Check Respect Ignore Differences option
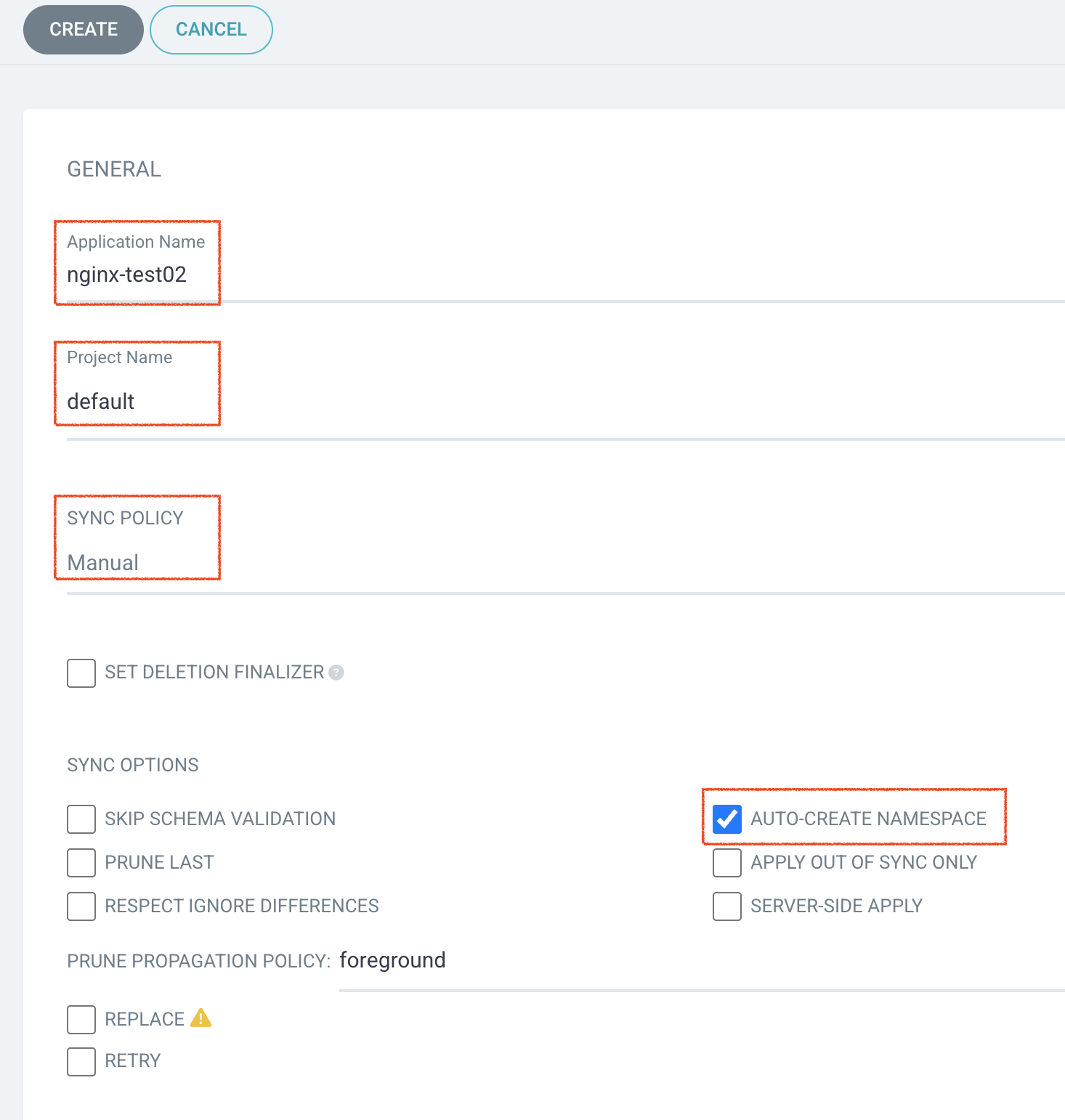This screenshot has width=1065, height=1120. (81, 906)
